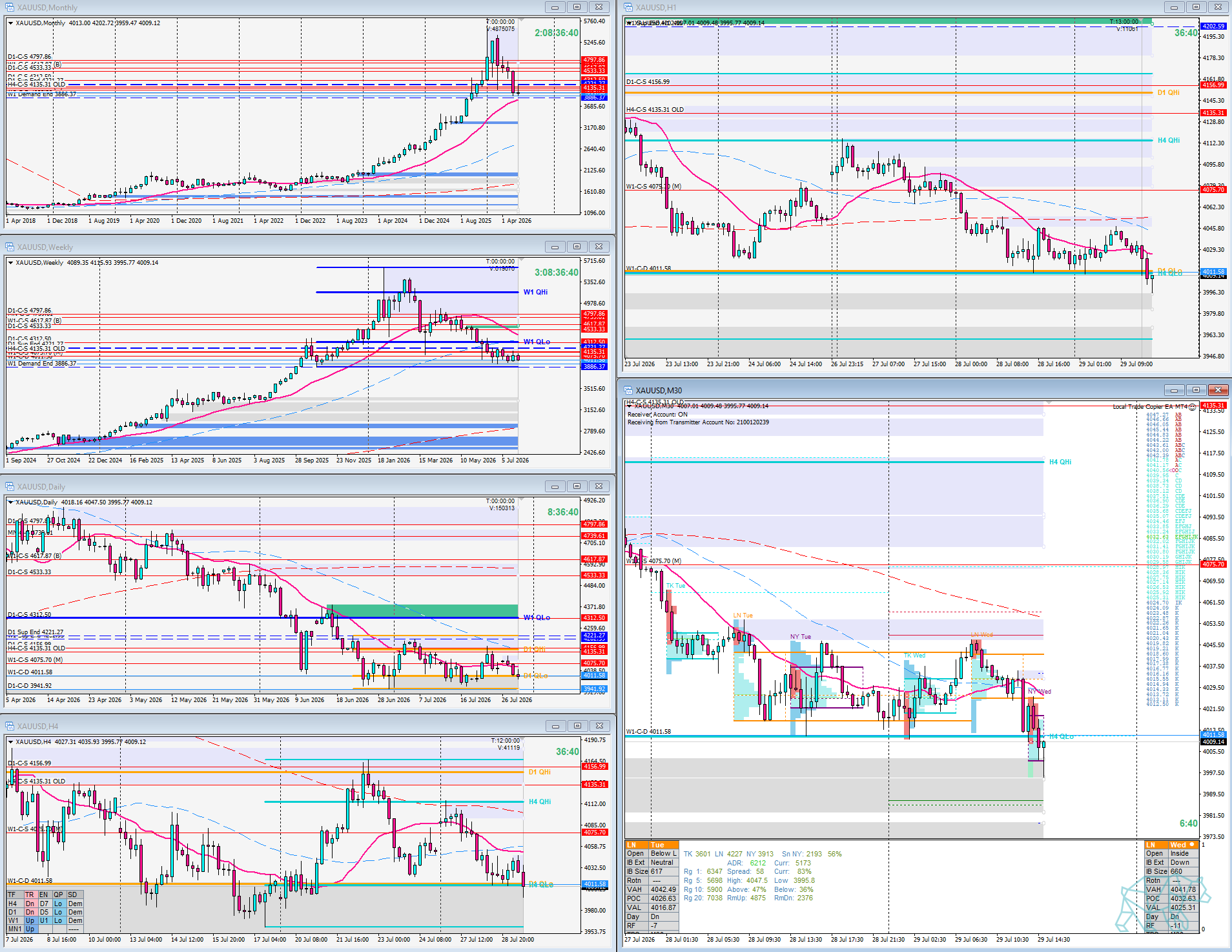This screenshot has width=1232, height=952.
Task: Click the Local Trade Copier EA smiley icon
Action: point(1192,407)
